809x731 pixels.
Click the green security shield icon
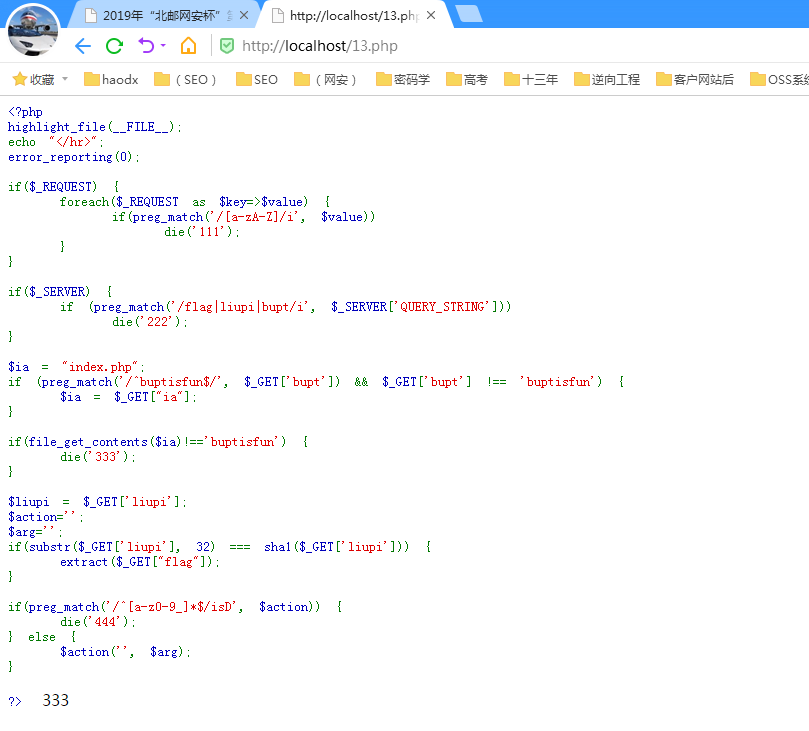227,46
